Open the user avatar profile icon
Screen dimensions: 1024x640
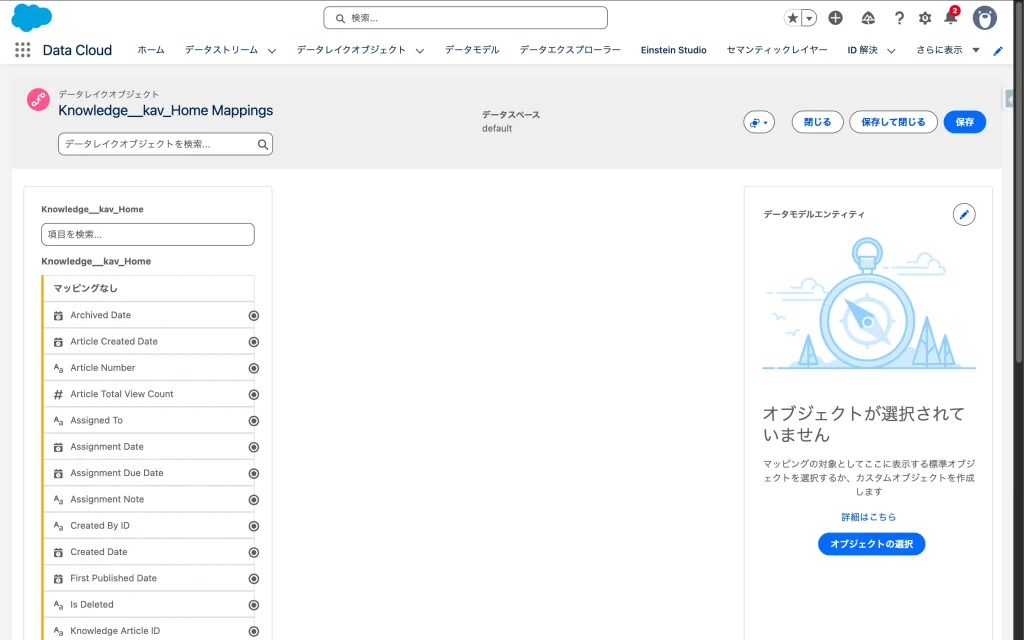(x=985, y=18)
